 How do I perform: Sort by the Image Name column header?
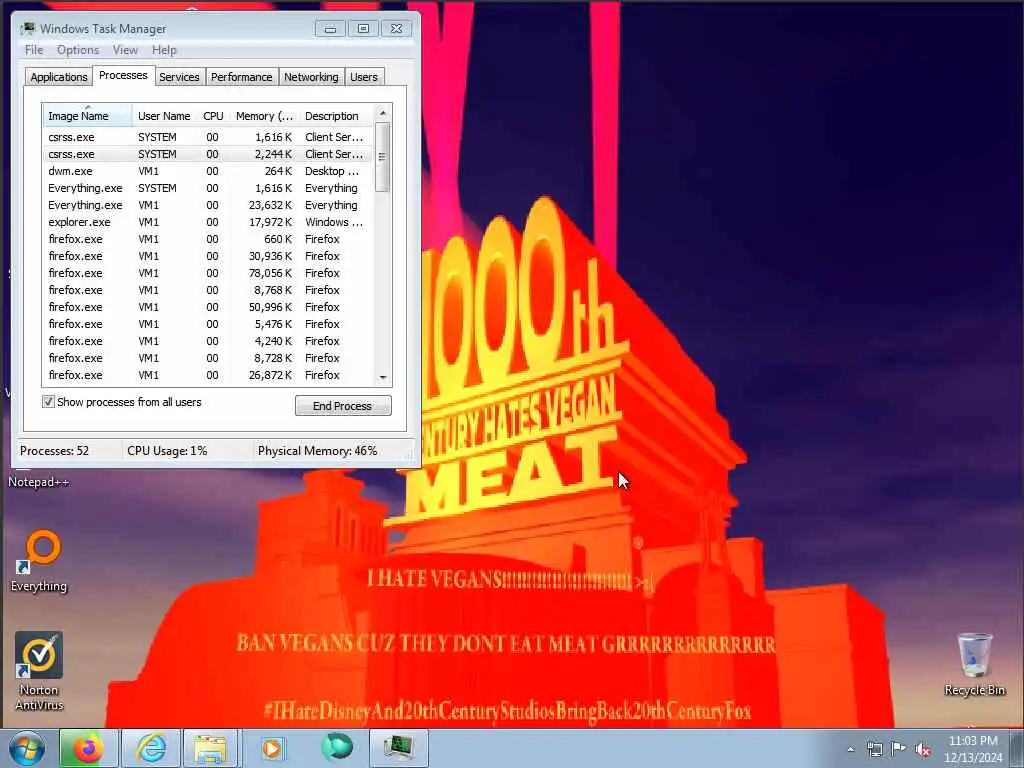point(88,116)
